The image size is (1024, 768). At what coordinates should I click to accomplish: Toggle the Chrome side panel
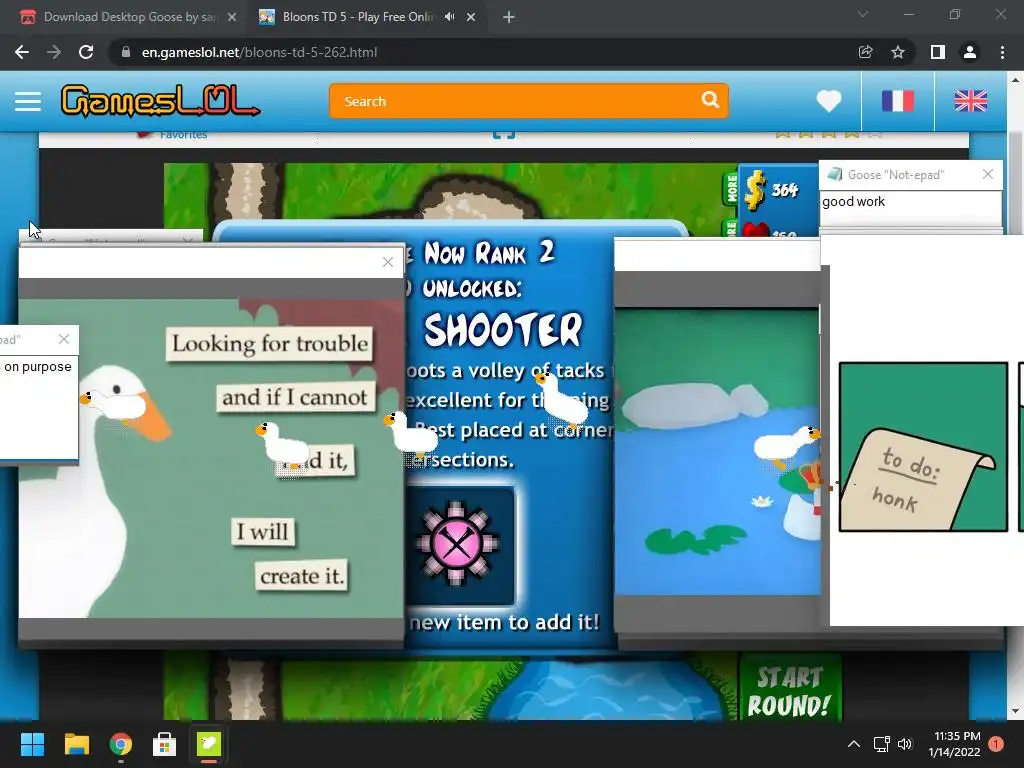[938, 52]
